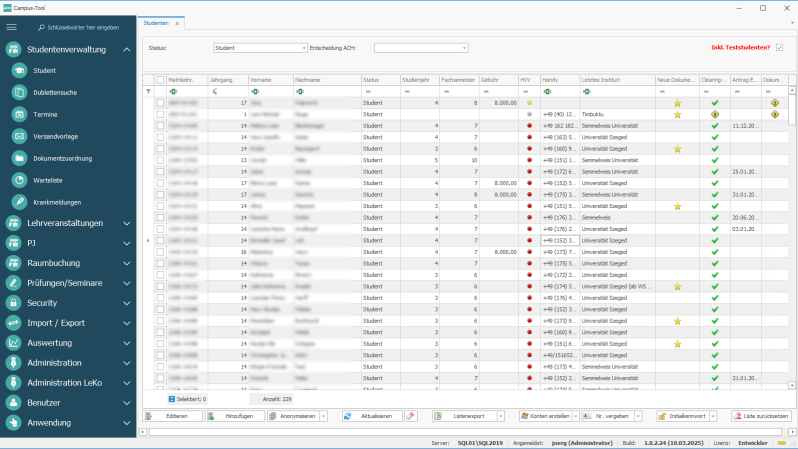Open the Anonymisieren dropdown arrow

(323, 416)
